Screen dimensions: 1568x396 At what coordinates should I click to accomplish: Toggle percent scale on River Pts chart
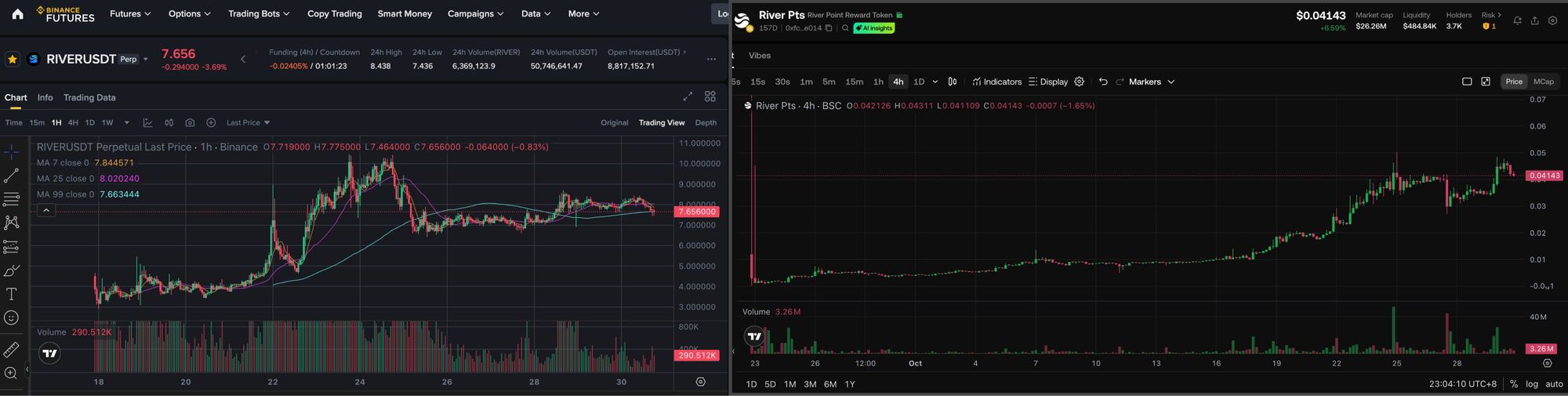tap(1514, 384)
